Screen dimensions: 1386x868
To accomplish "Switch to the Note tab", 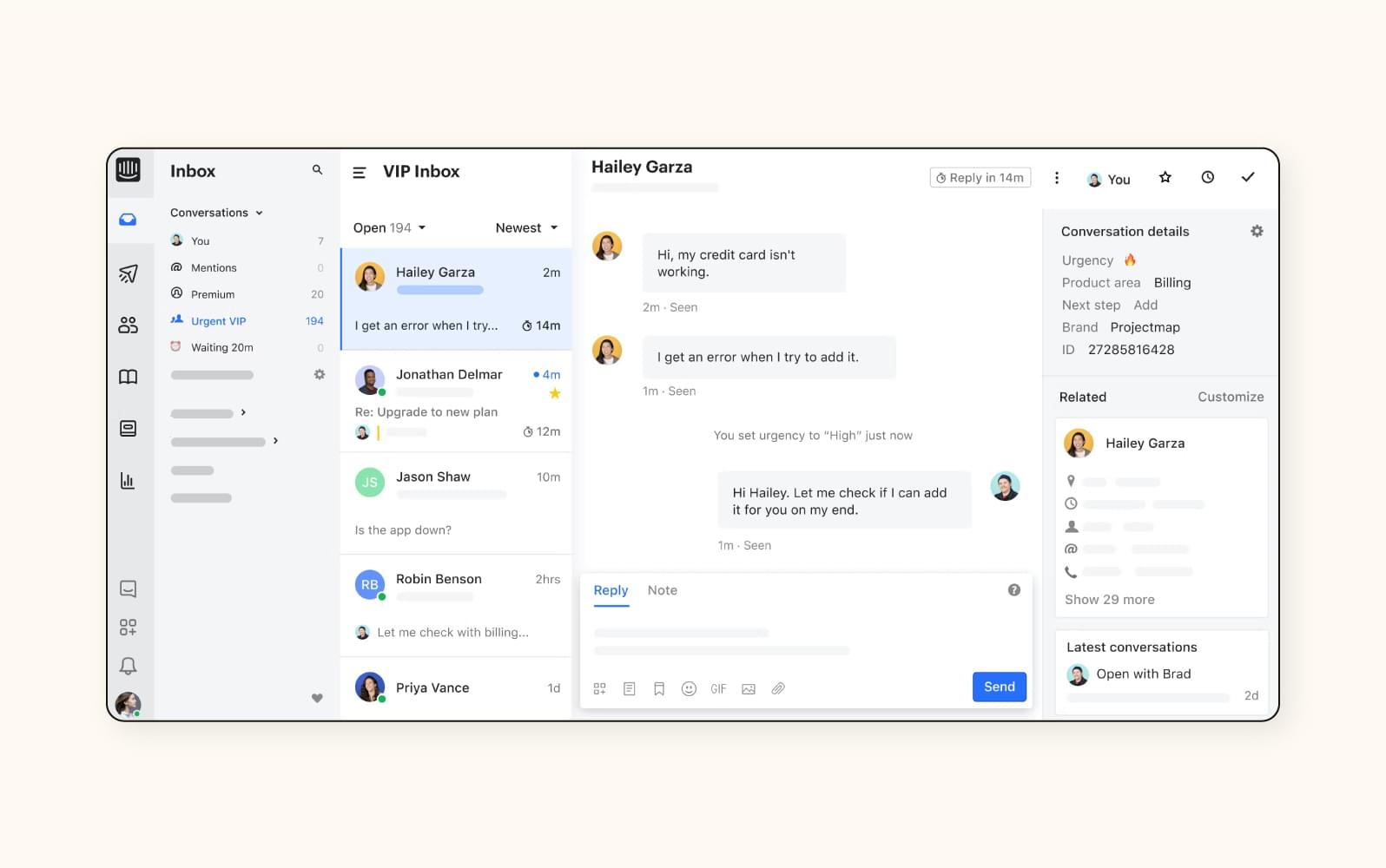I will click(x=662, y=590).
